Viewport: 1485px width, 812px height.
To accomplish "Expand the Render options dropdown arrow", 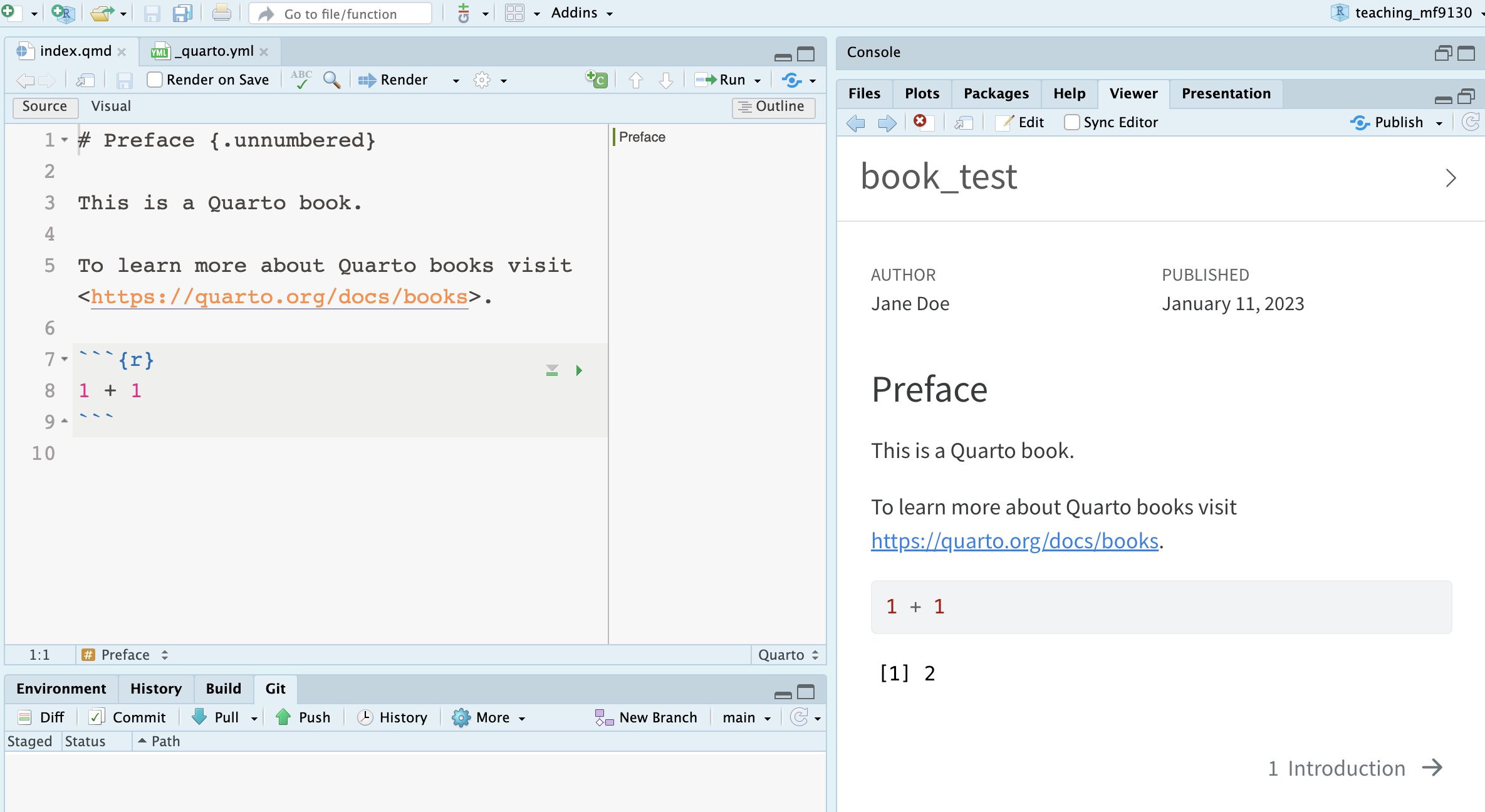I will (456, 81).
